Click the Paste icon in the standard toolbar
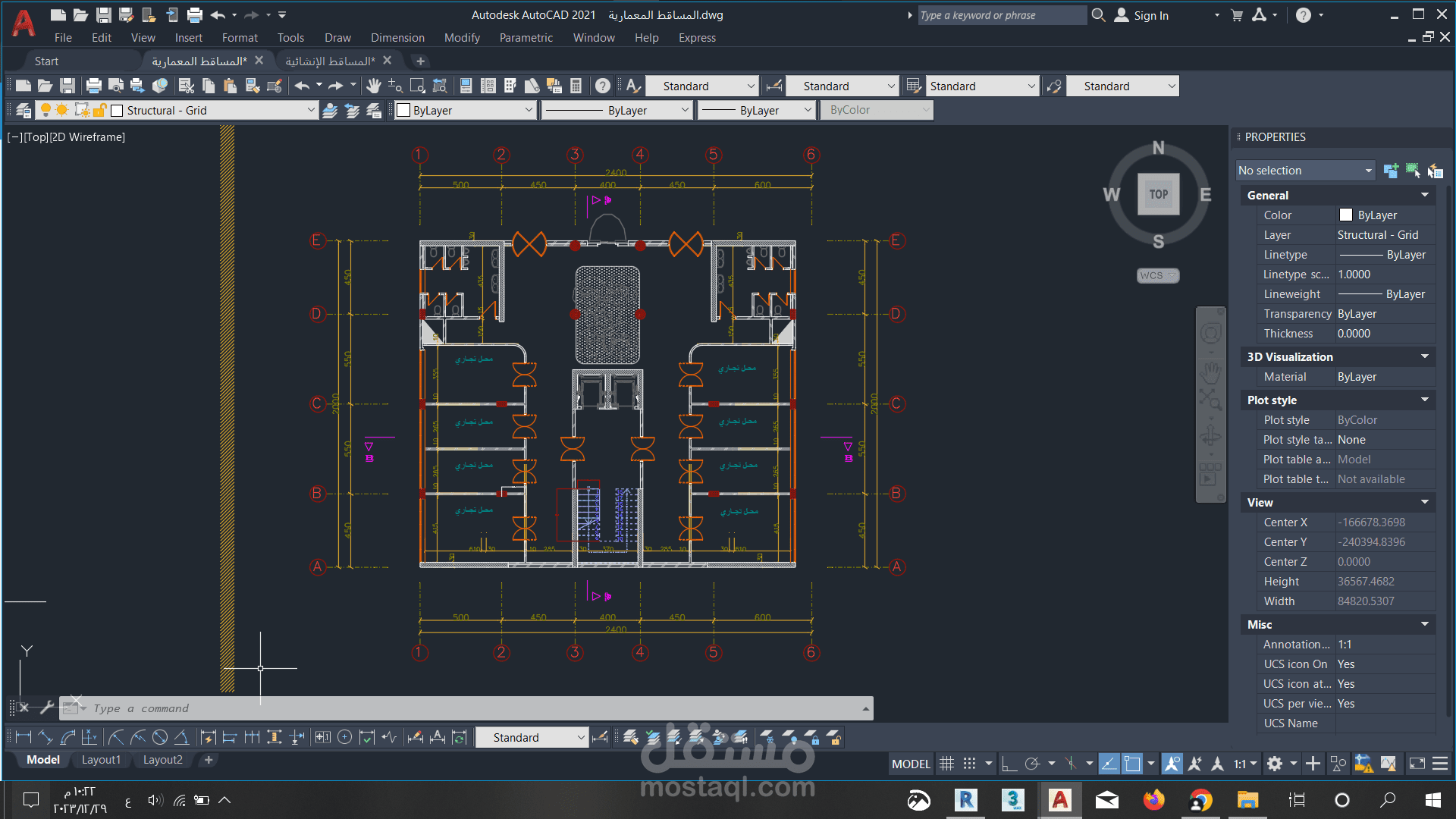1456x819 pixels. (231, 86)
